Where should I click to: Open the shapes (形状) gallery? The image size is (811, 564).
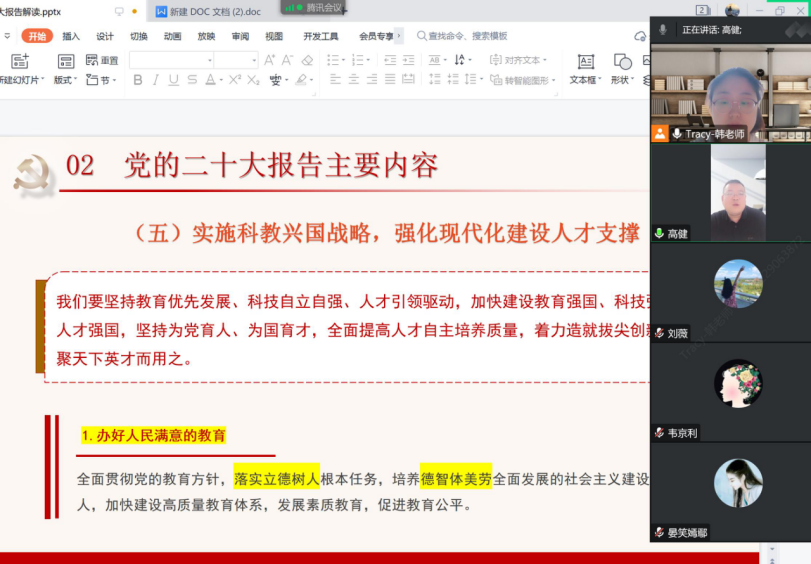(x=621, y=69)
